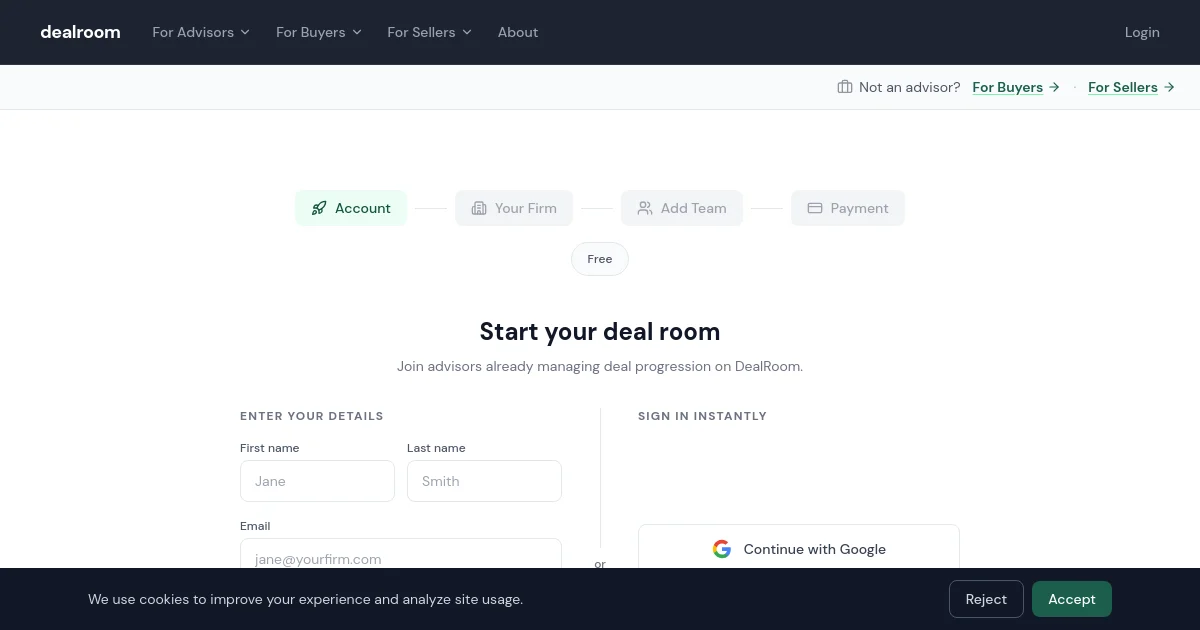Expand the For Buyers nav menu
1200x630 pixels.
tap(319, 32)
